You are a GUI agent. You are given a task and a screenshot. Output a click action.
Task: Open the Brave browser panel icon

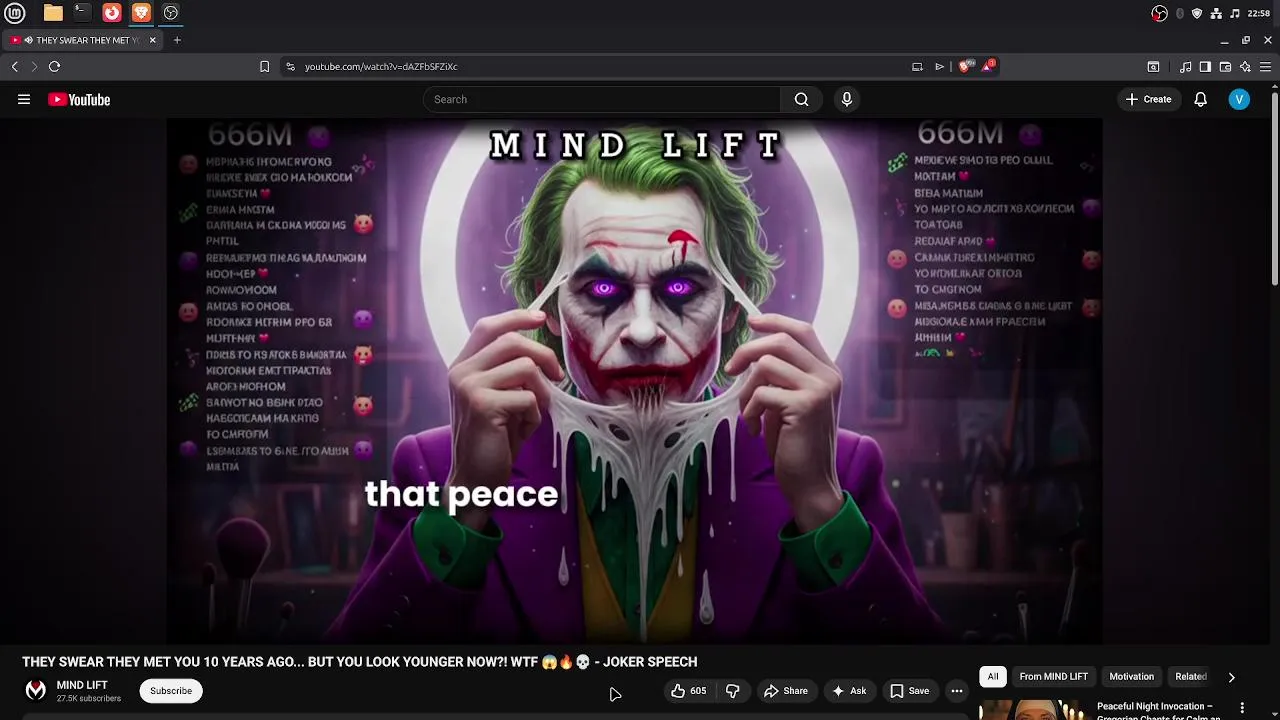coord(141,13)
